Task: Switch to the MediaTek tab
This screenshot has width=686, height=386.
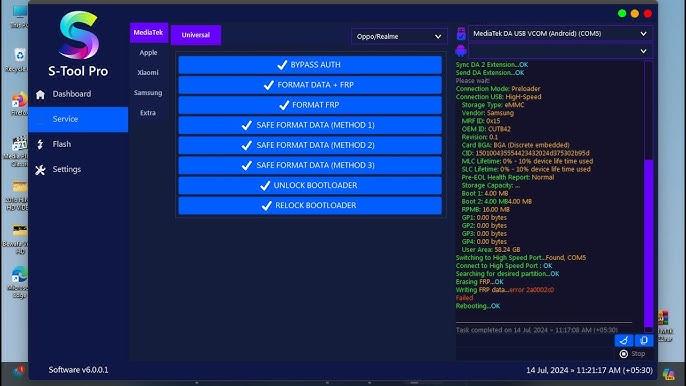Action: point(148,32)
